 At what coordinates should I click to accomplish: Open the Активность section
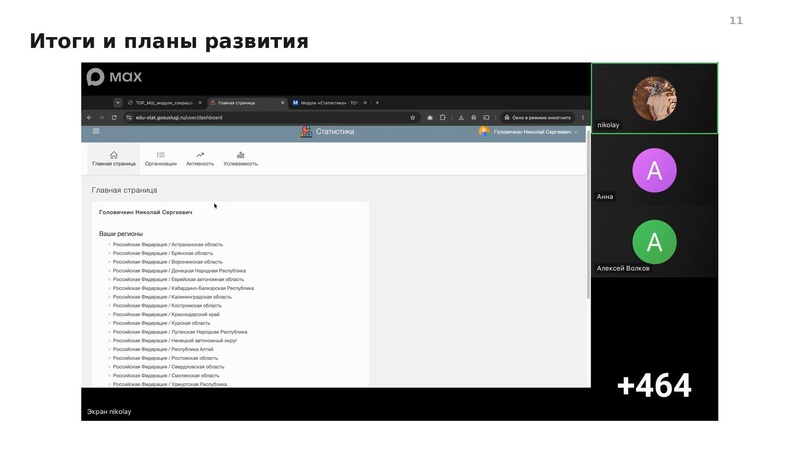(200, 159)
